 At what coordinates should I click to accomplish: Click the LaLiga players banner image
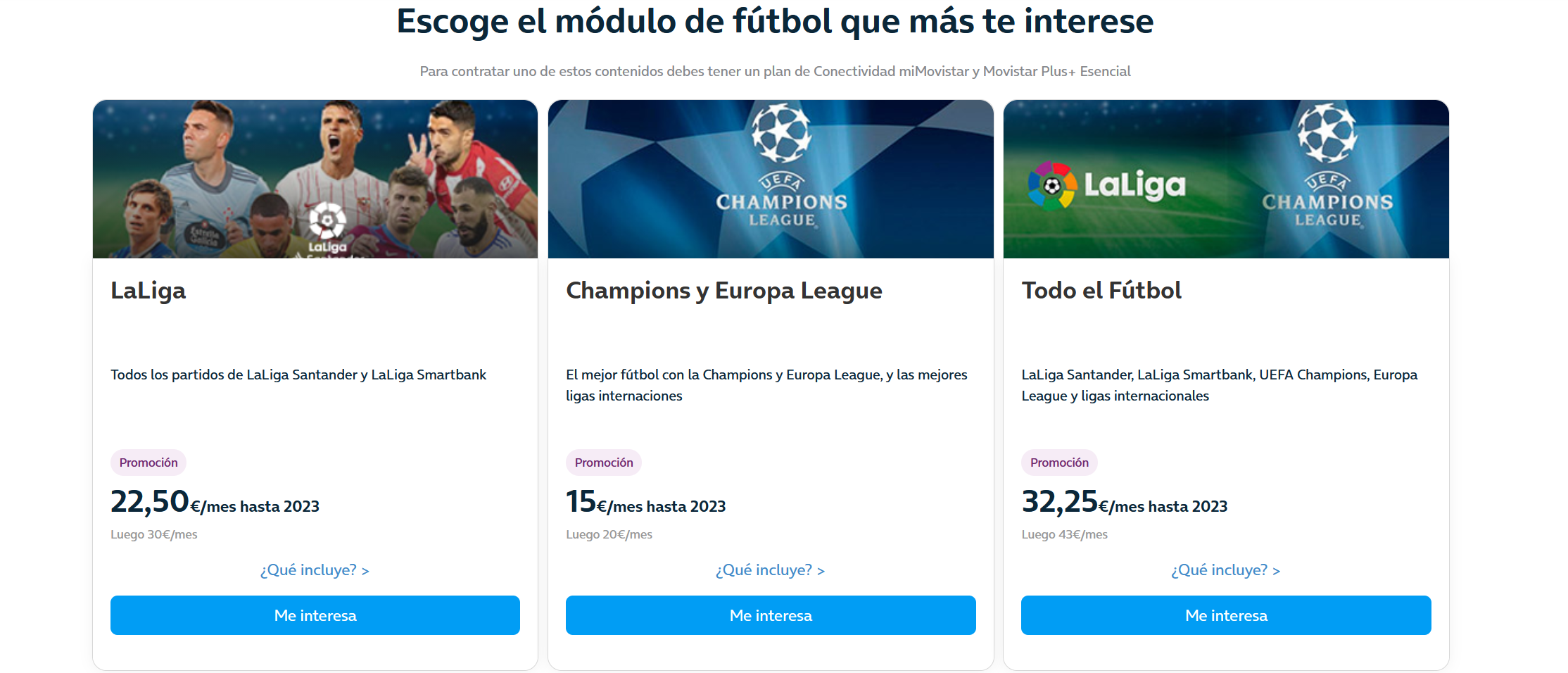315,179
